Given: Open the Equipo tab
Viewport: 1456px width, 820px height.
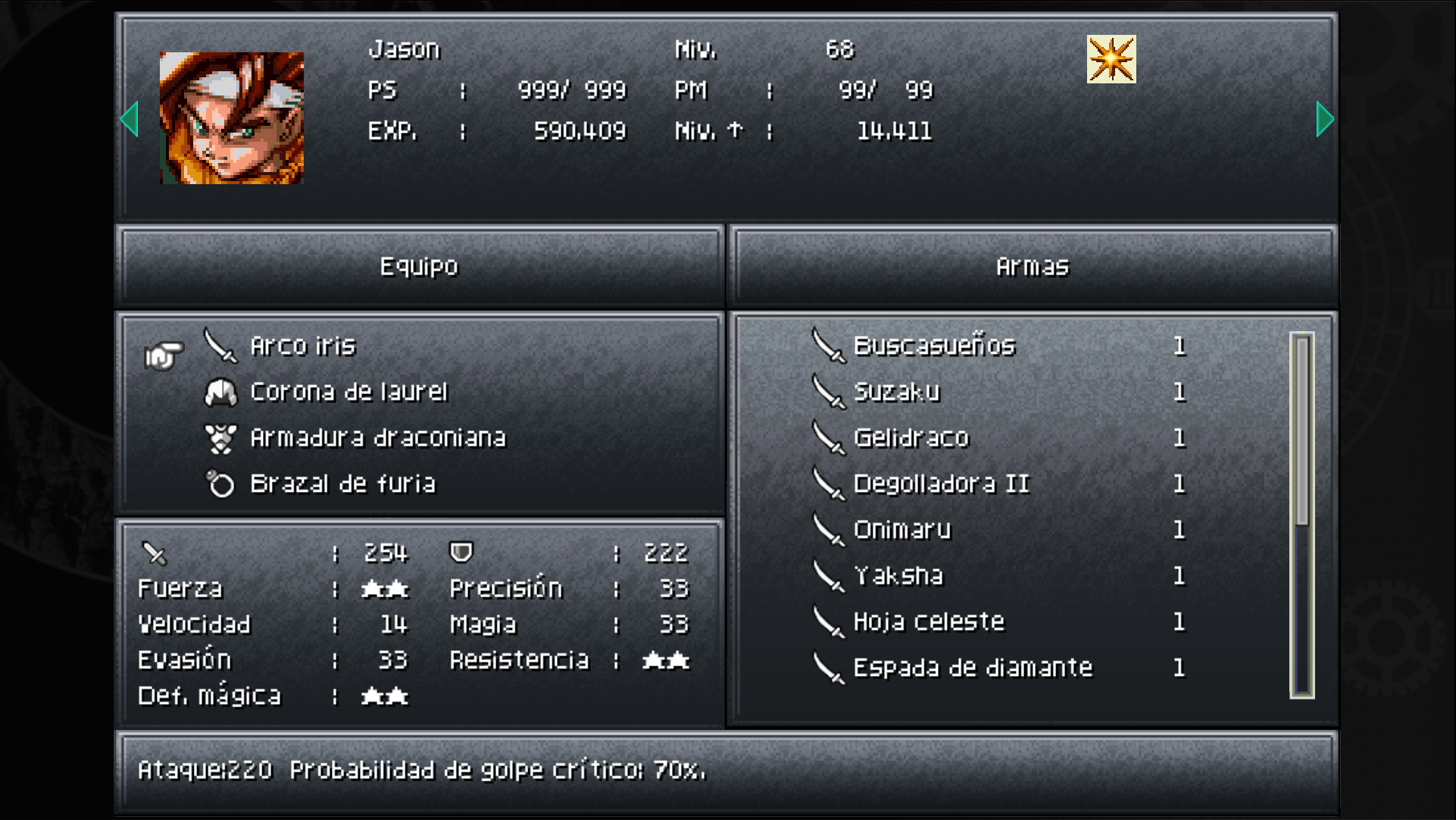Looking at the screenshot, I should [x=420, y=266].
